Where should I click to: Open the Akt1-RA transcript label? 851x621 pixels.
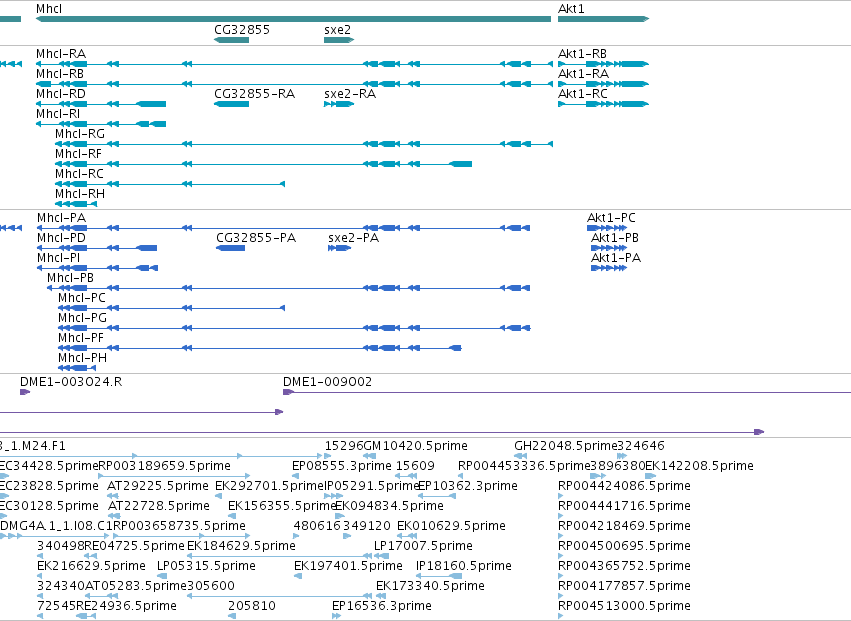click(583, 73)
